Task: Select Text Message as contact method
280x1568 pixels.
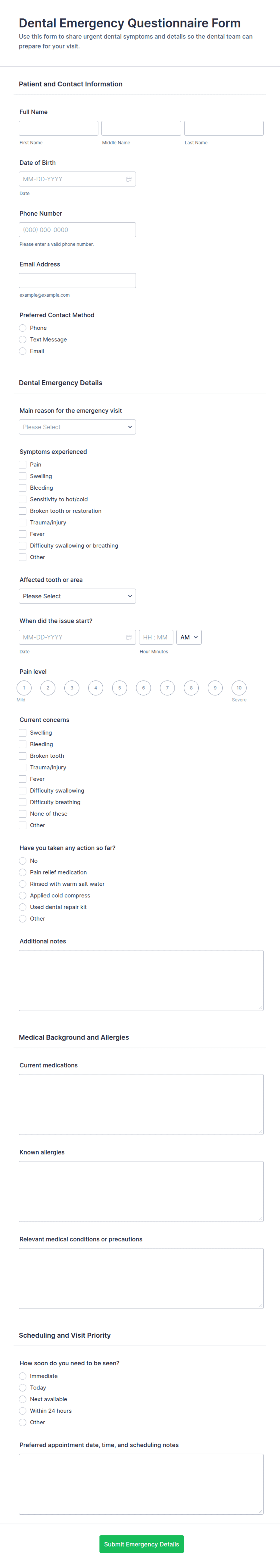Action: tap(23, 340)
